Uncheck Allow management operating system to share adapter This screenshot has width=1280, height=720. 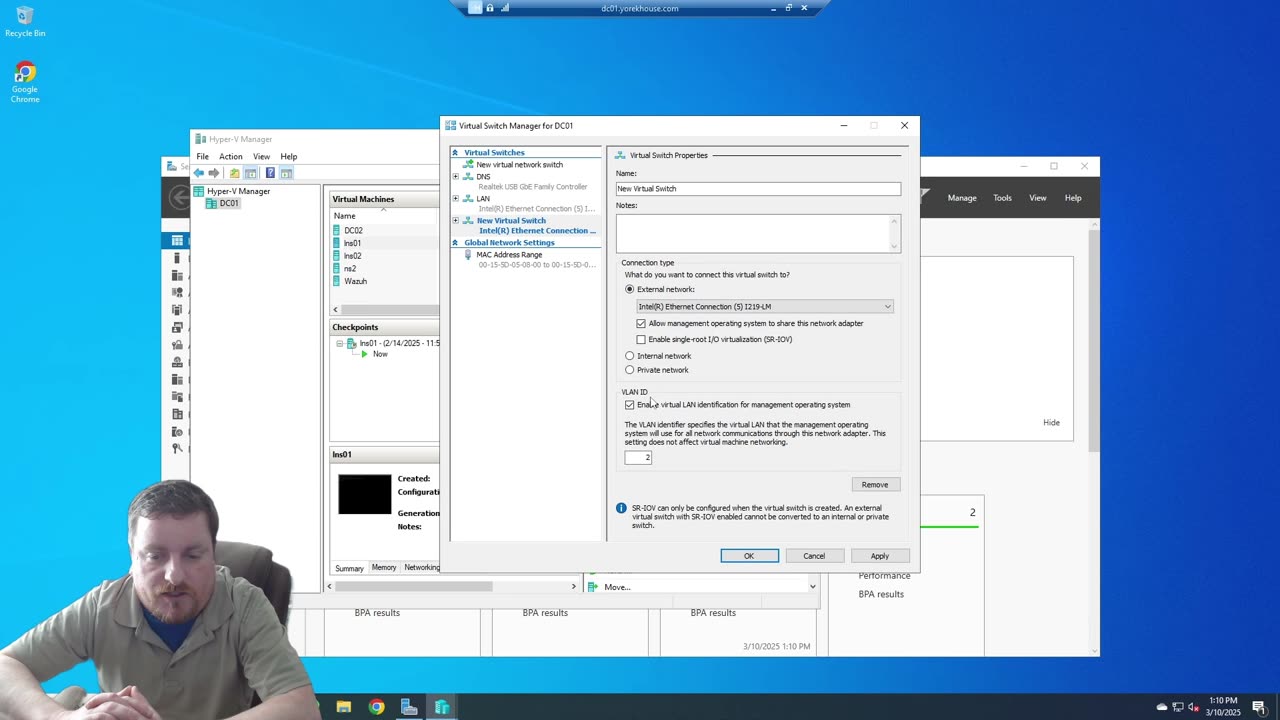point(641,323)
